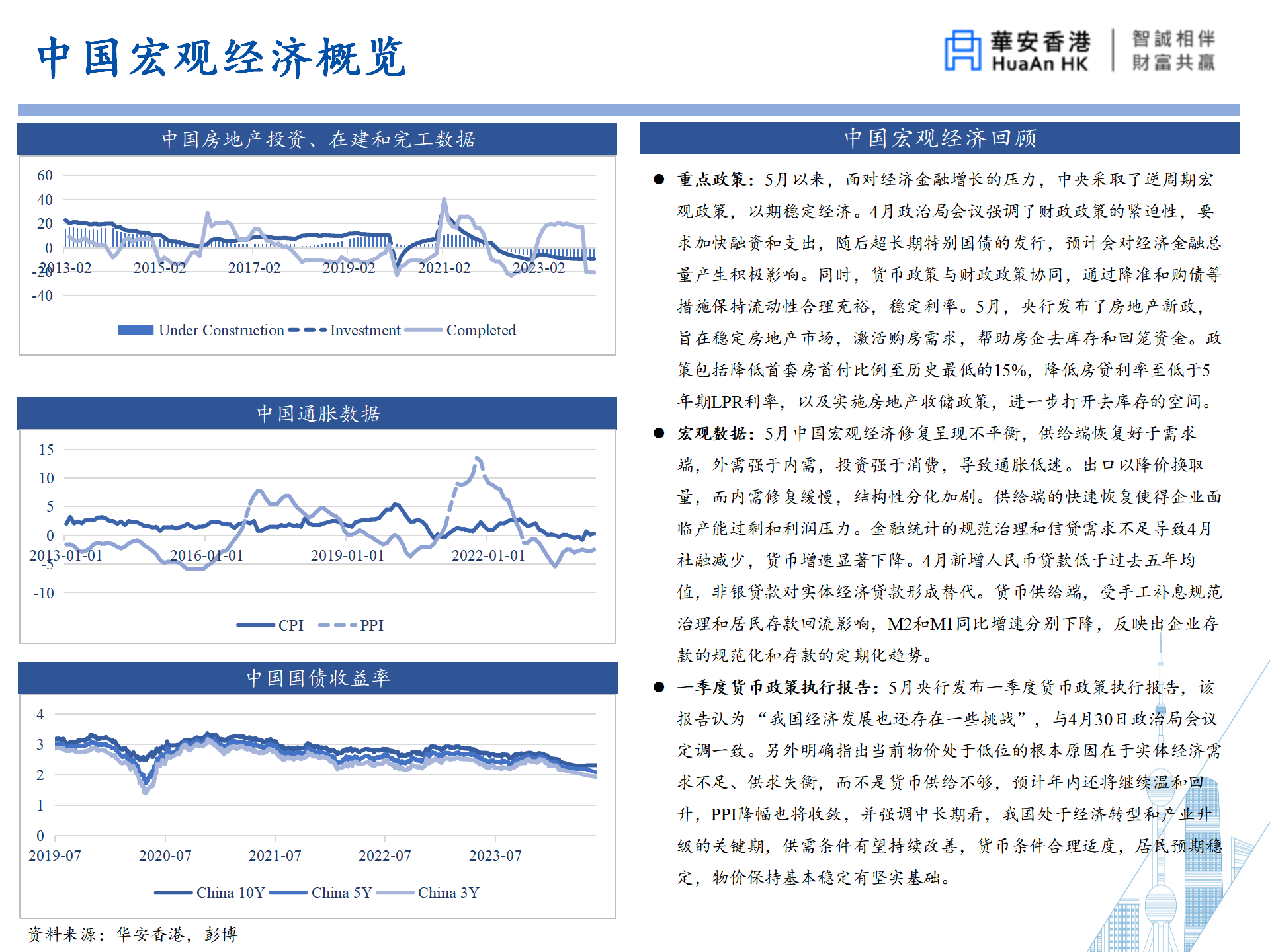This screenshot has width=1270, height=952.
Task: Click the PPI peak on inflation chart
Action: (x=478, y=458)
